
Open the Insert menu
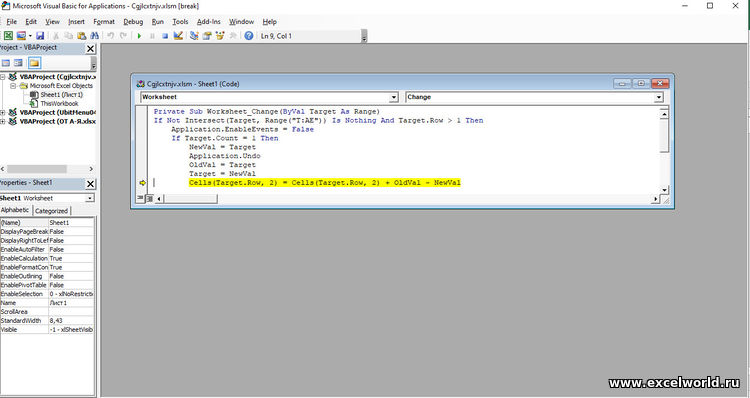pyautogui.click(x=77, y=22)
